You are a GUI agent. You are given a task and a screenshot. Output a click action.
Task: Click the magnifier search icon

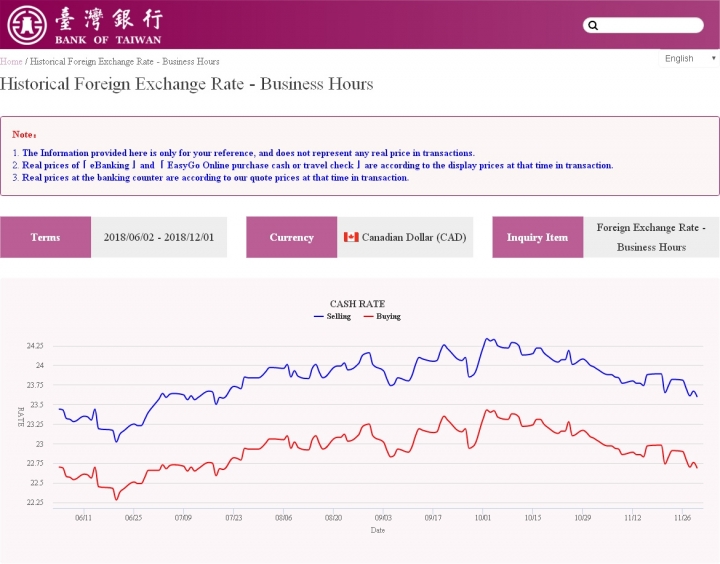593,25
